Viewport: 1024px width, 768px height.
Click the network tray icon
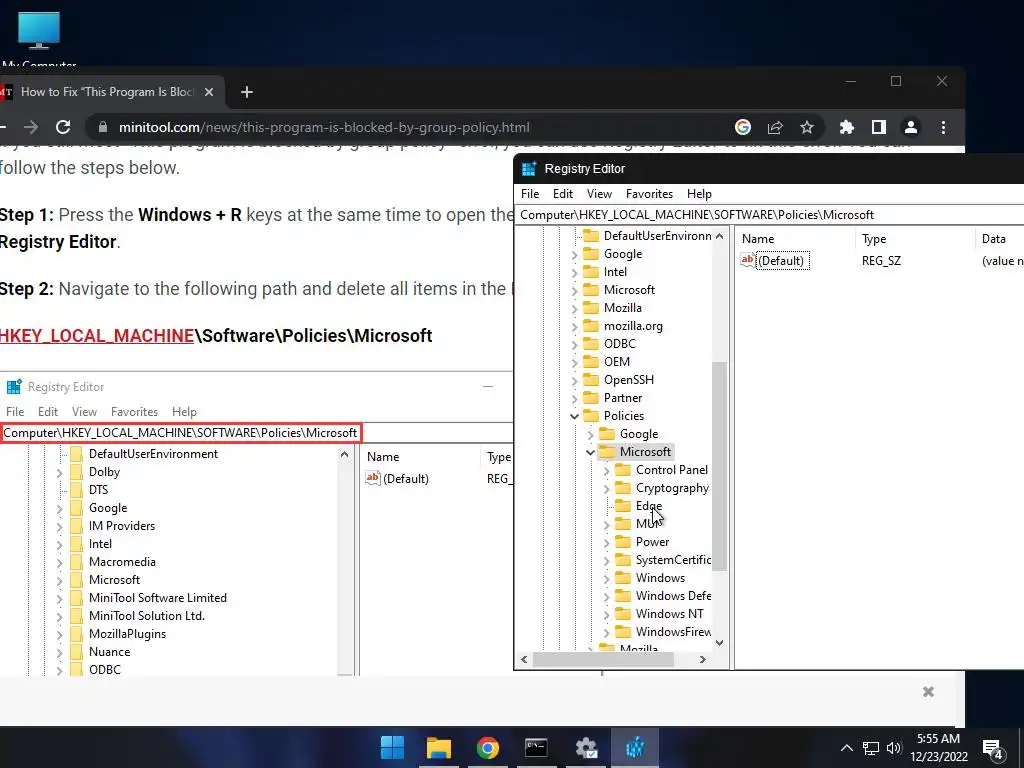(871, 748)
